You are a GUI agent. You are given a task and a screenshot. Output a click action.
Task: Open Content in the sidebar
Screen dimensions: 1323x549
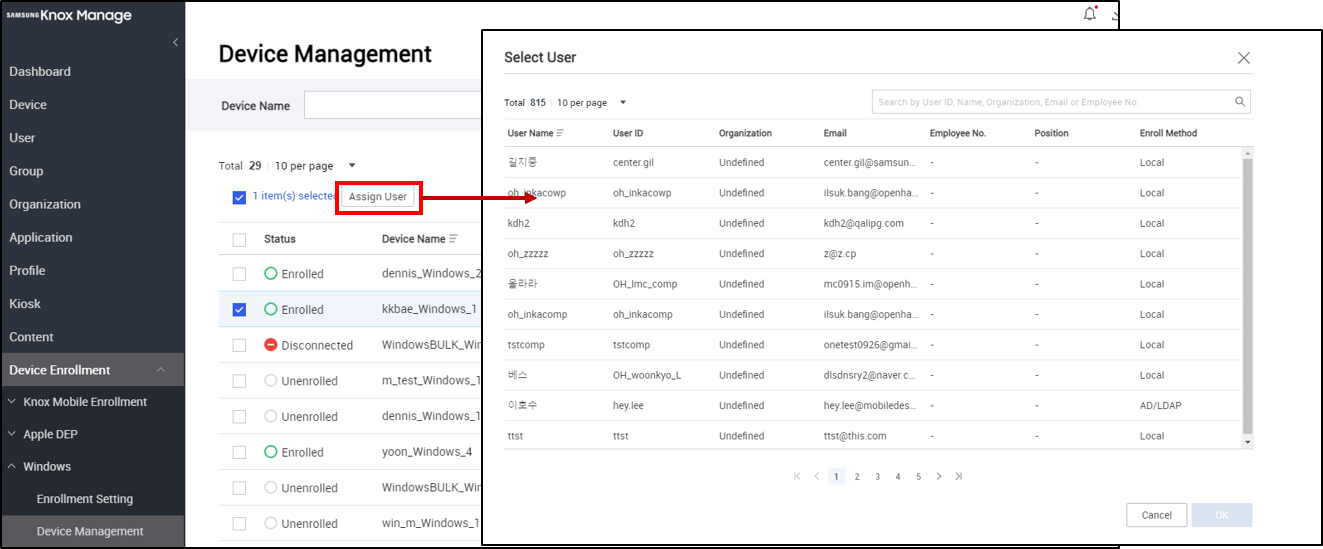pyautogui.click(x=31, y=337)
